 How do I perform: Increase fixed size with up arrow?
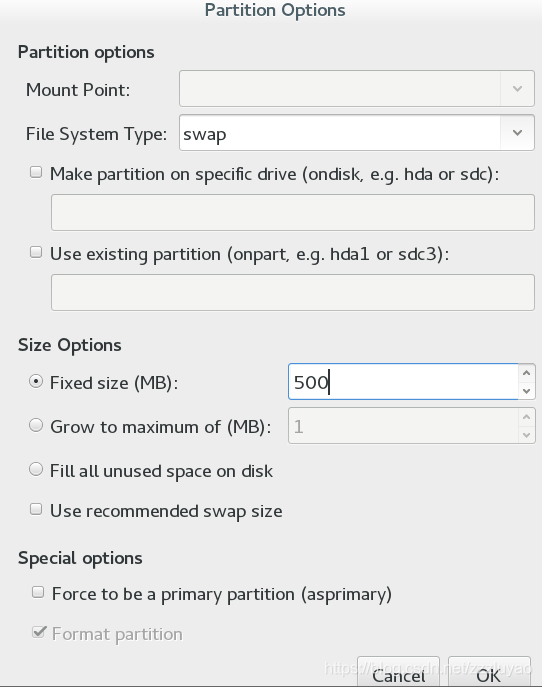point(526,373)
